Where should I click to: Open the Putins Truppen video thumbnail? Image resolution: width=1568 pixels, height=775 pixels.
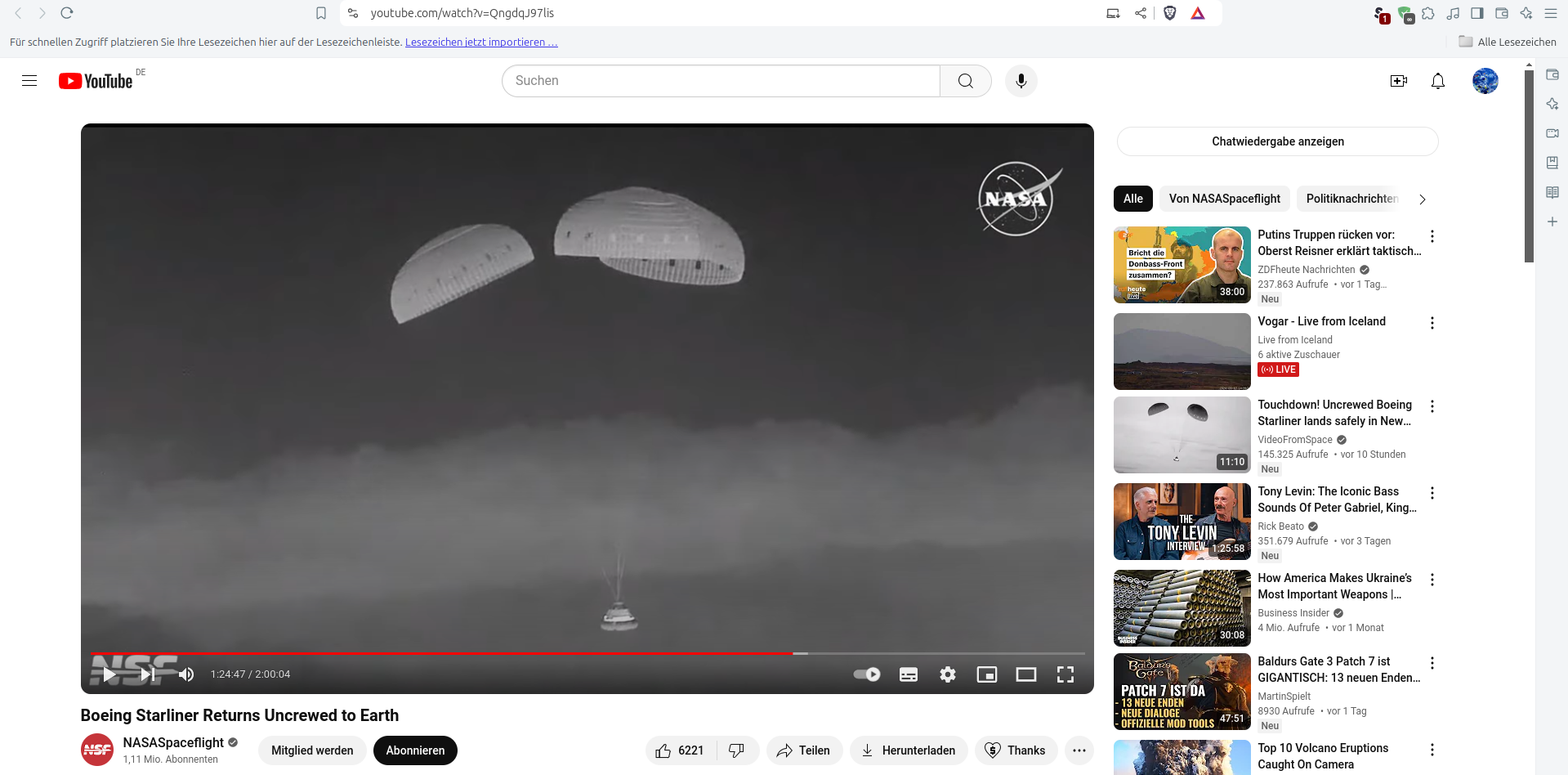[1182, 265]
